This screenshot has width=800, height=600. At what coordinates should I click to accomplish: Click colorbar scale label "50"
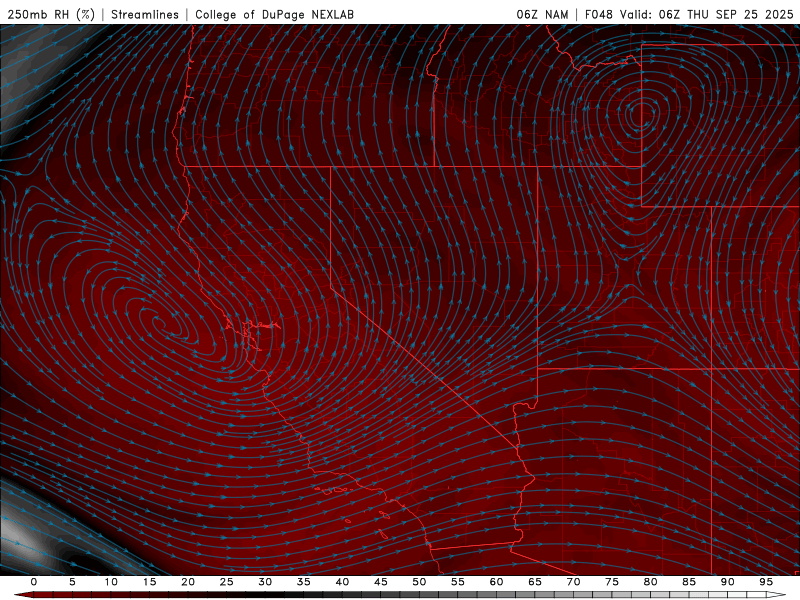(419, 582)
